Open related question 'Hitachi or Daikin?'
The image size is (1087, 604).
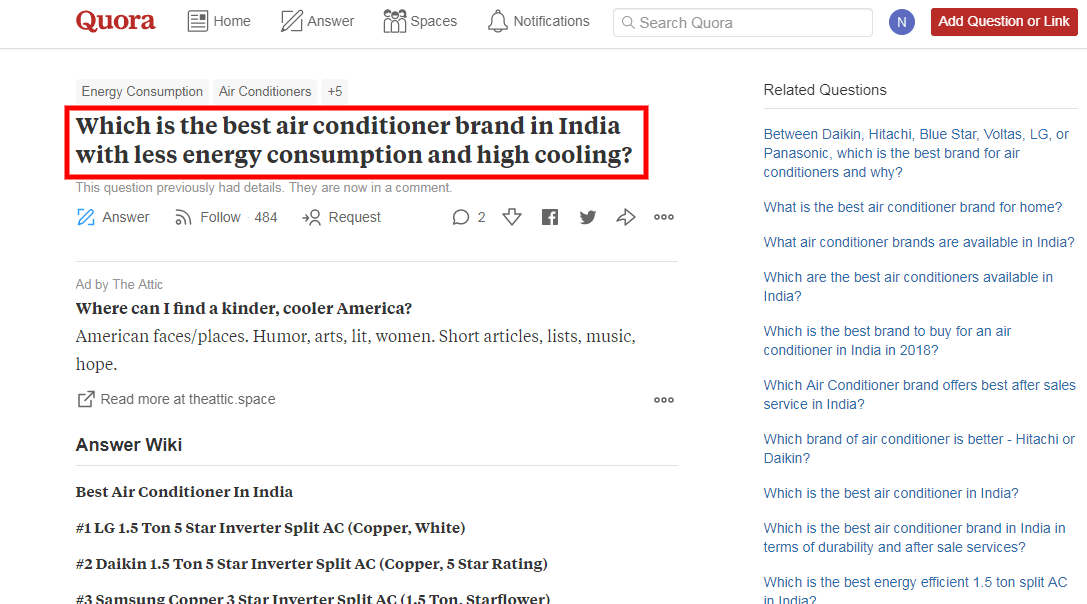pos(919,449)
